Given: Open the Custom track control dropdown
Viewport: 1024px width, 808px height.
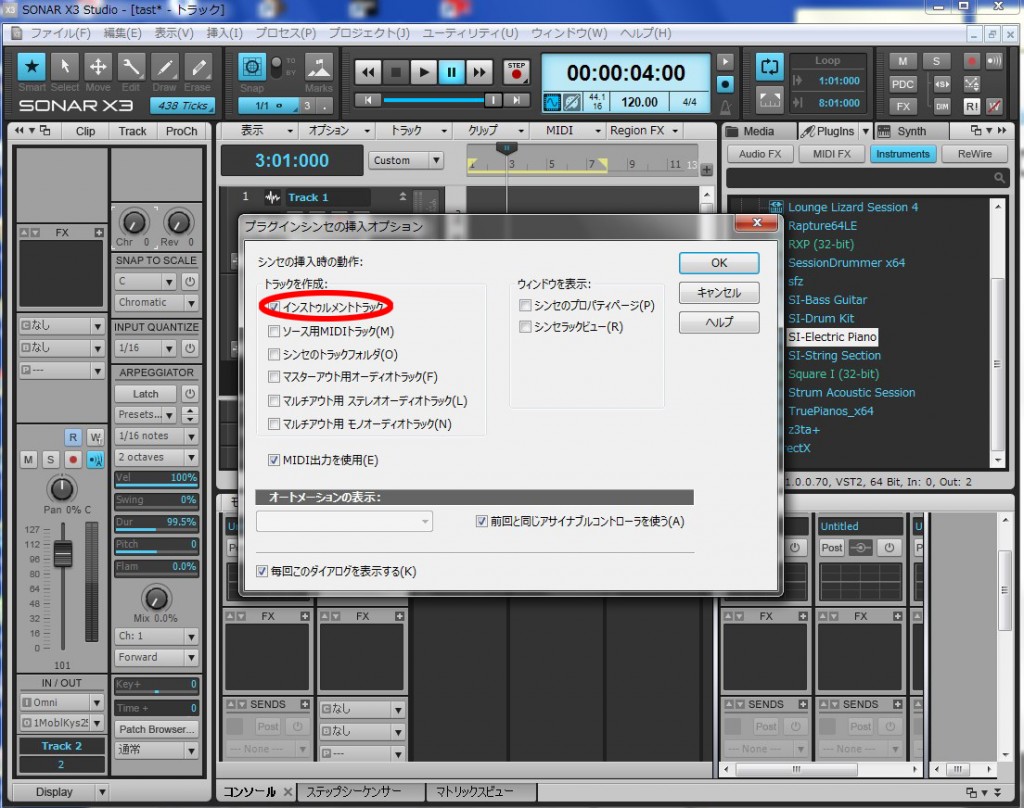Looking at the screenshot, I should [x=406, y=160].
